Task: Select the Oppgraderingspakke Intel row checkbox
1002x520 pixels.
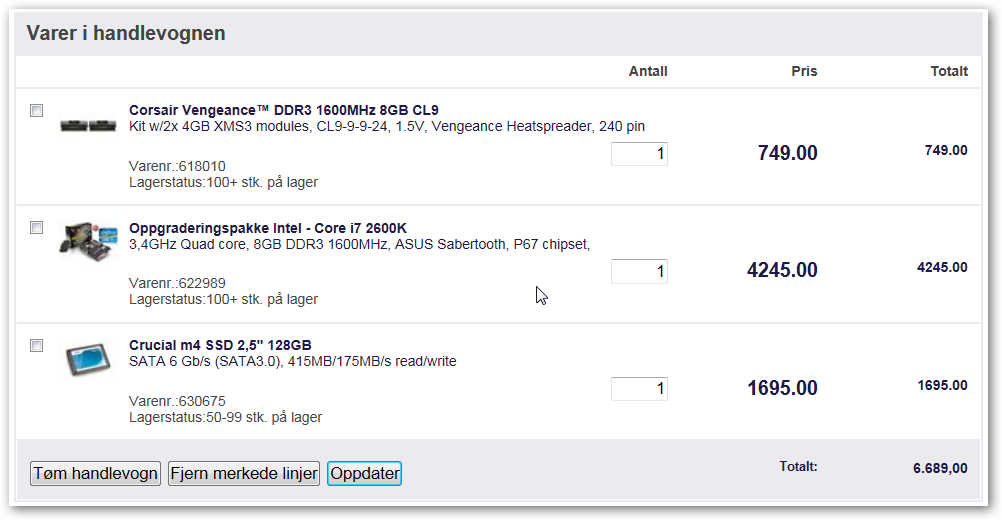Action: point(36,227)
